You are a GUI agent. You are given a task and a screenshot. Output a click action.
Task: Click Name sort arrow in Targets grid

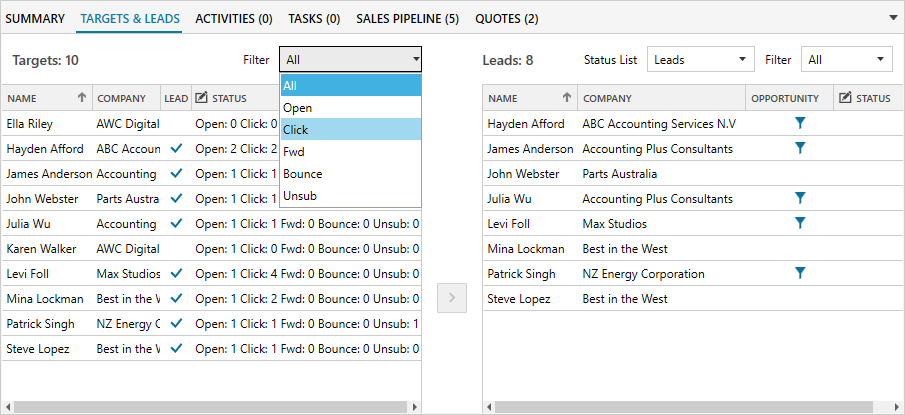coord(81,98)
